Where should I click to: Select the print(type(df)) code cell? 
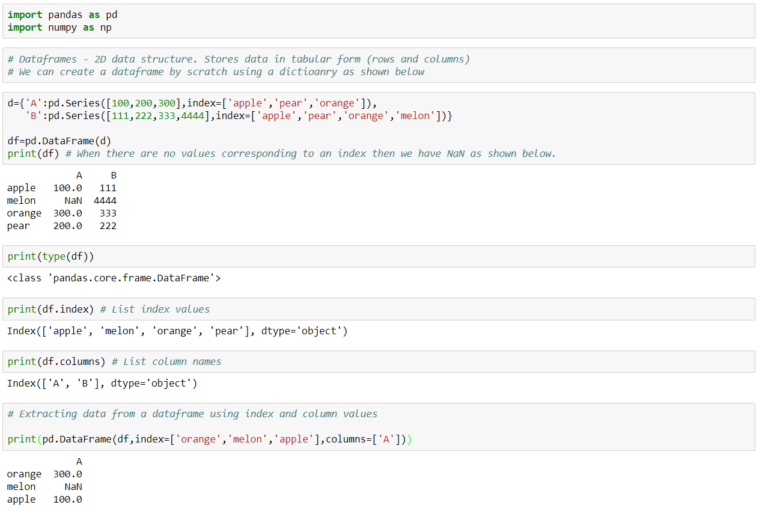coord(378,257)
